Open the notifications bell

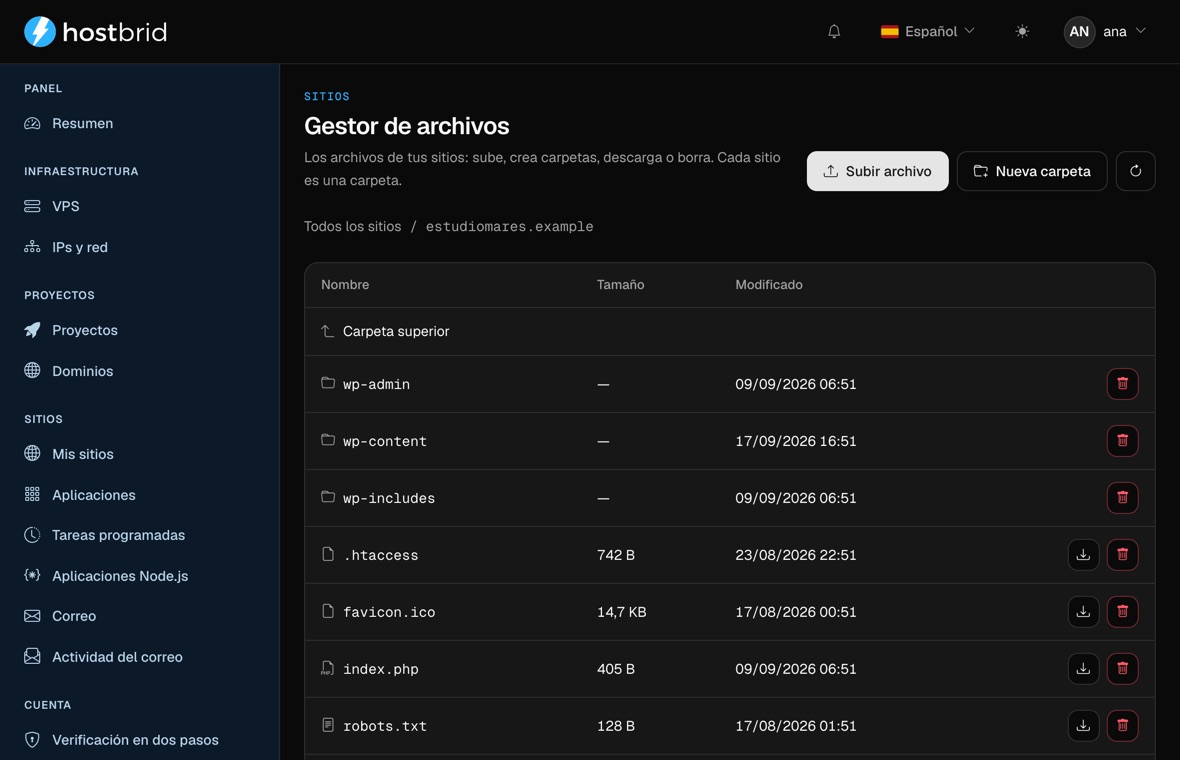(x=834, y=32)
